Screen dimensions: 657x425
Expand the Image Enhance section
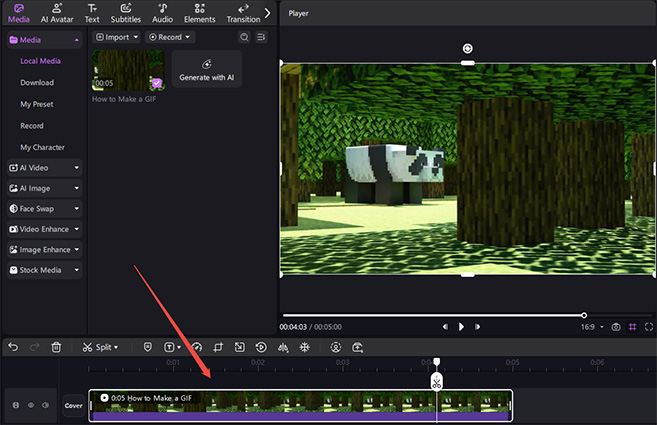click(x=44, y=250)
